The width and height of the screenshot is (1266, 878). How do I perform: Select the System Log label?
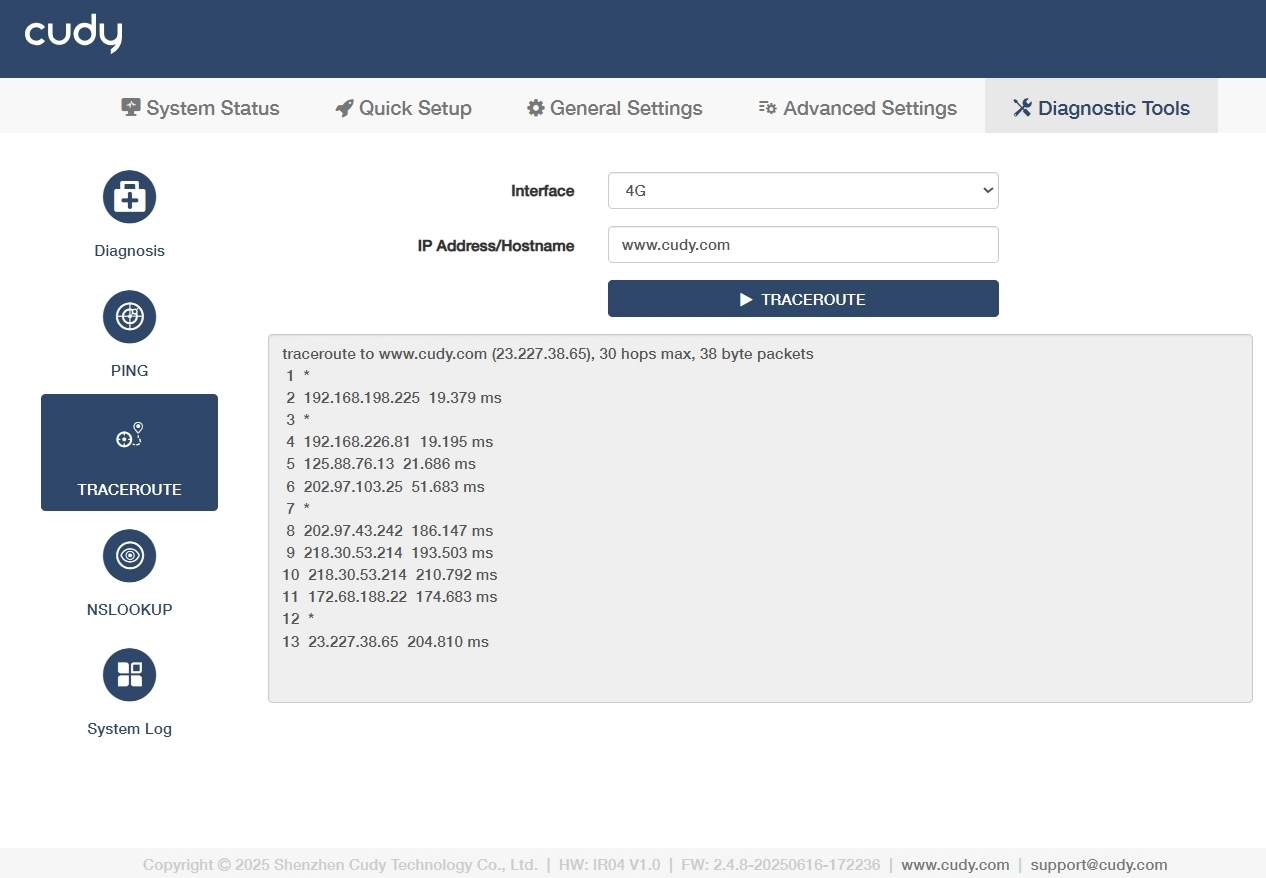pos(129,729)
